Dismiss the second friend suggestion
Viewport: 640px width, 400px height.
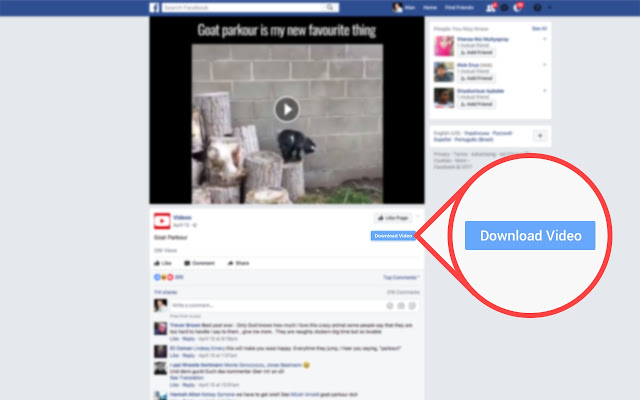(544, 65)
